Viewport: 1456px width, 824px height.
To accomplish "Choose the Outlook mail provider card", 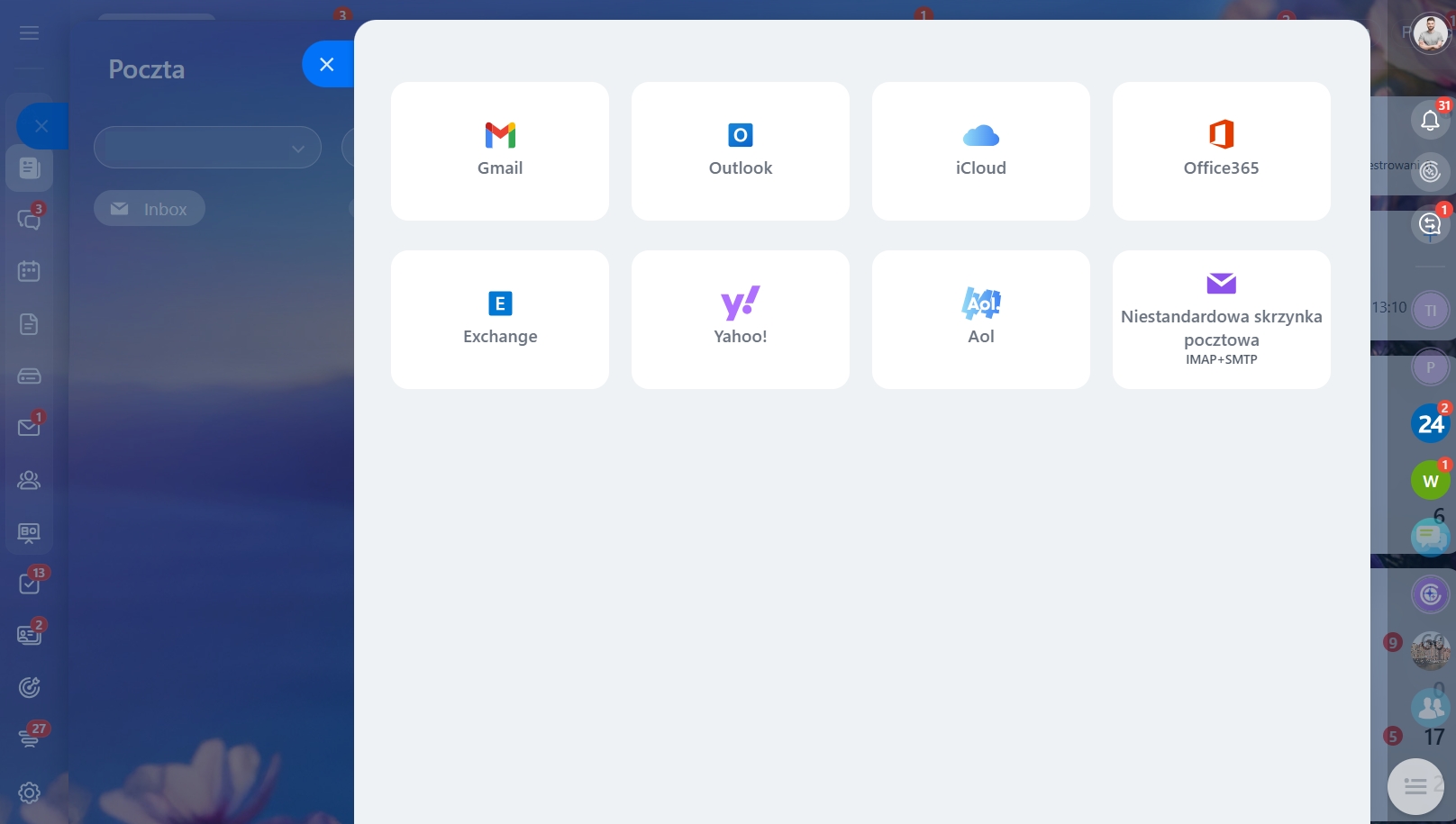I will point(741,151).
